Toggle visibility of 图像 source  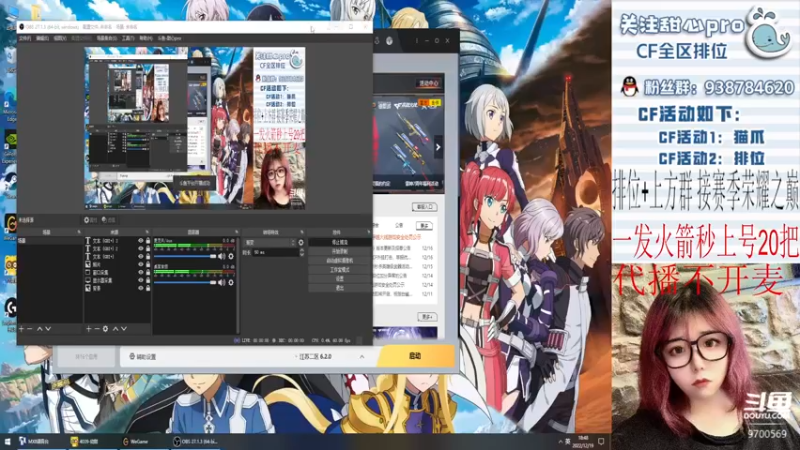[141, 264]
